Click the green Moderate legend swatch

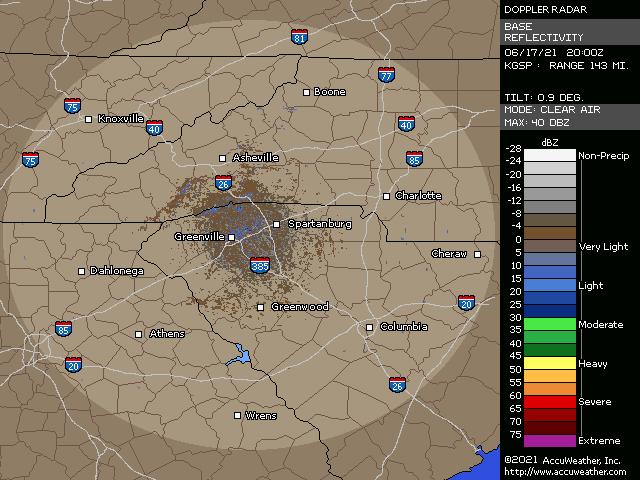(539, 324)
